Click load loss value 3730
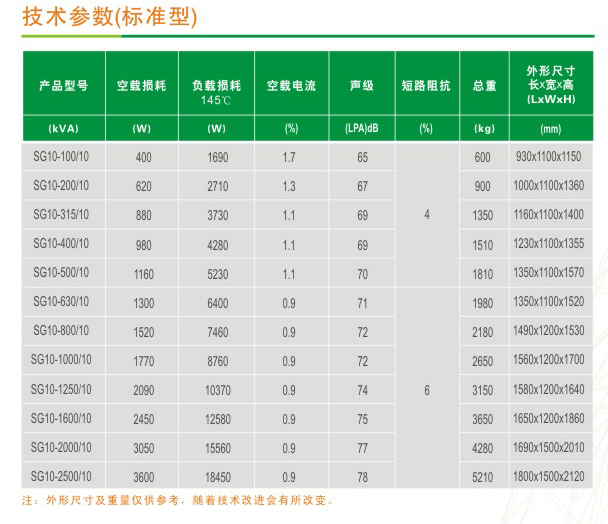This screenshot has height=524, width=608. point(218,215)
